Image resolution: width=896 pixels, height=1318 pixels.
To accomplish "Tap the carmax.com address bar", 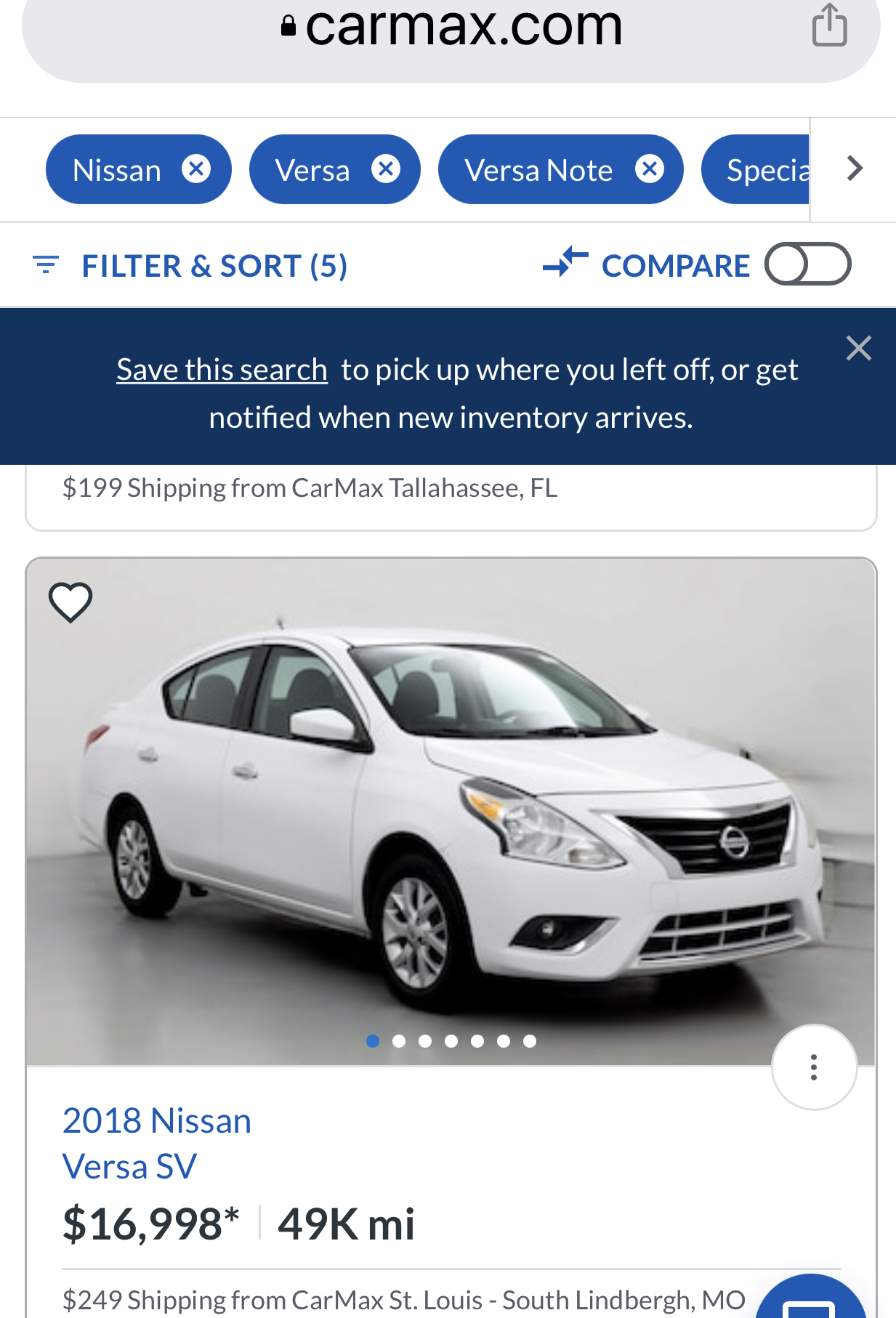I will [451, 29].
